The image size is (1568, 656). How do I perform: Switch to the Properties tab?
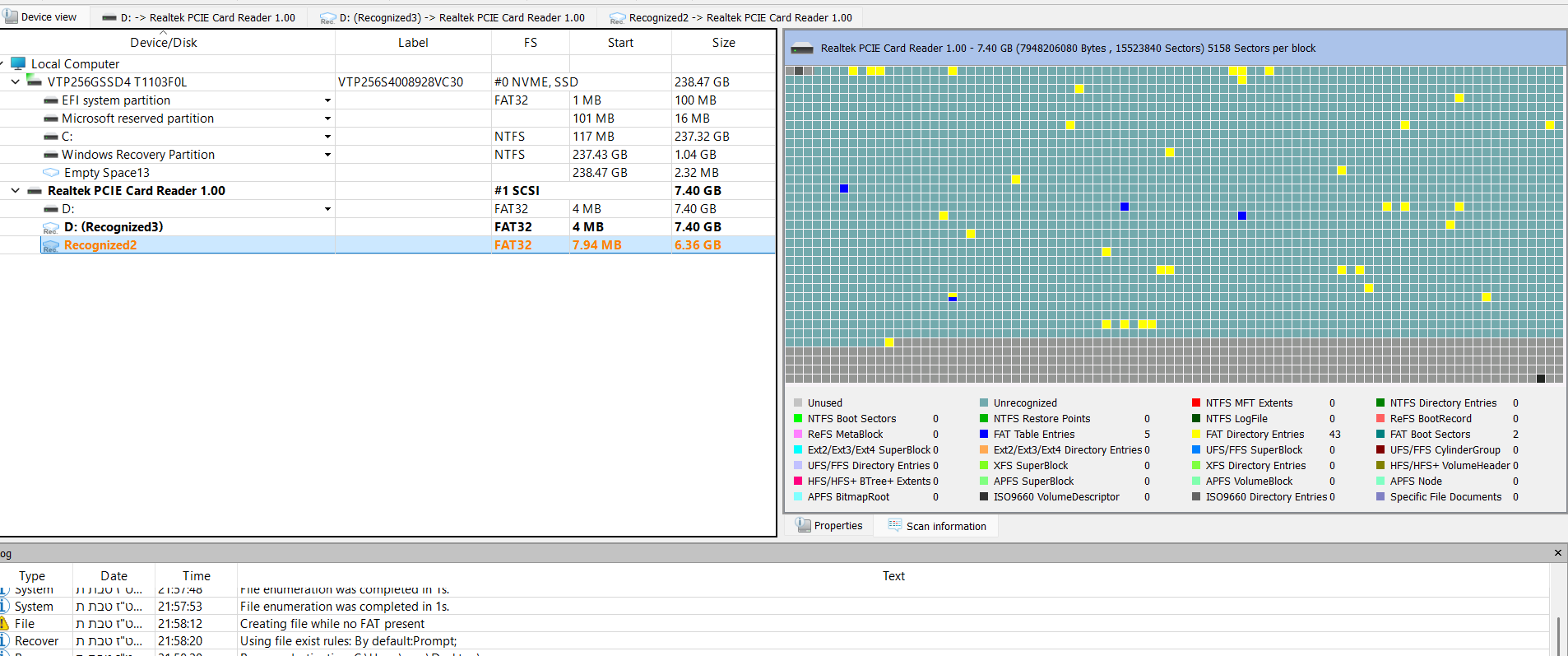[x=829, y=525]
